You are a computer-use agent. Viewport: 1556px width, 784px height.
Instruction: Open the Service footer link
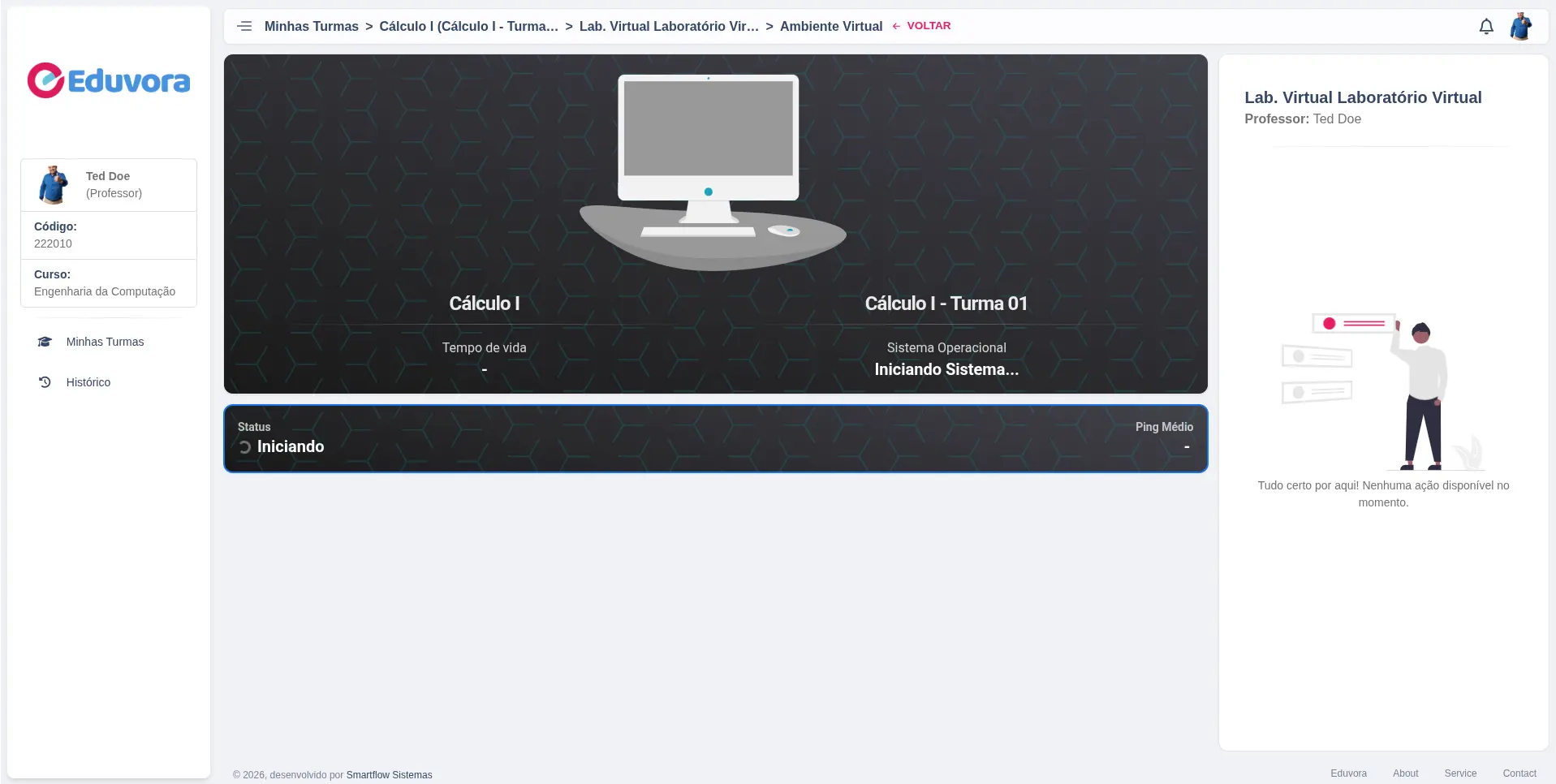tap(1460, 773)
